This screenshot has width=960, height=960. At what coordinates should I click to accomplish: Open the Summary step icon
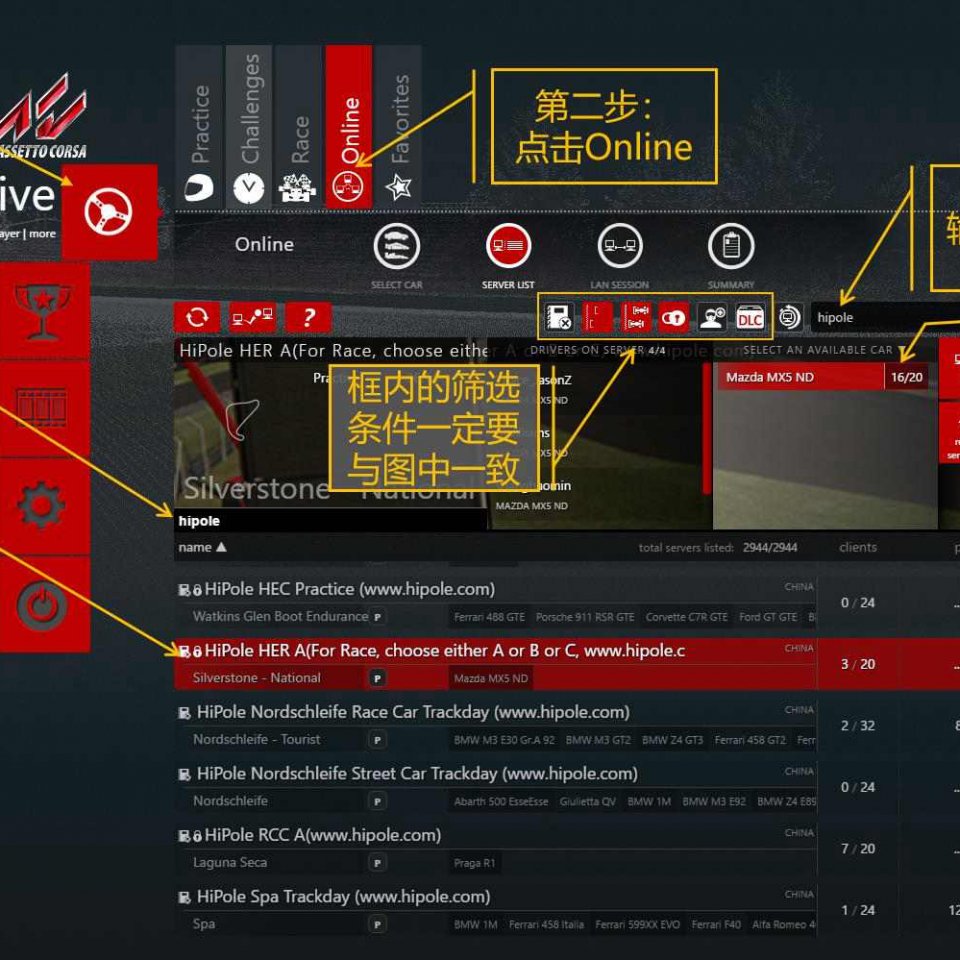tap(731, 247)
